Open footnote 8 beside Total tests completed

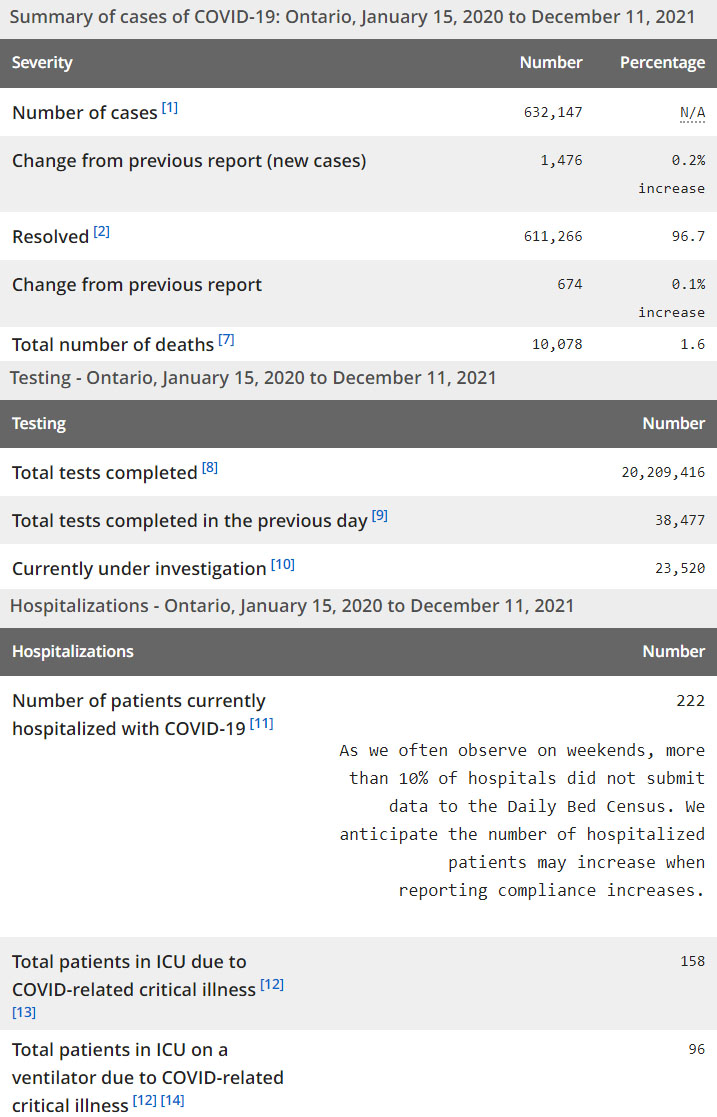[x=209, y=468]
